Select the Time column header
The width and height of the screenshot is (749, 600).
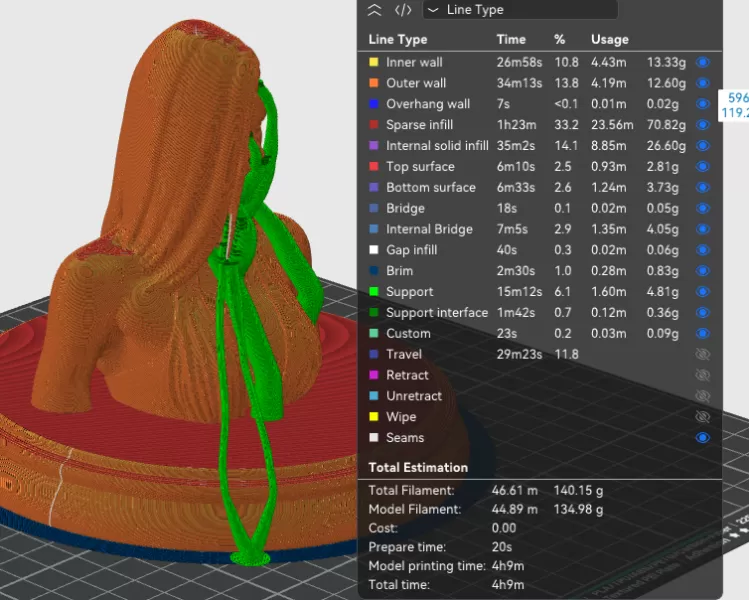(511, 39)
